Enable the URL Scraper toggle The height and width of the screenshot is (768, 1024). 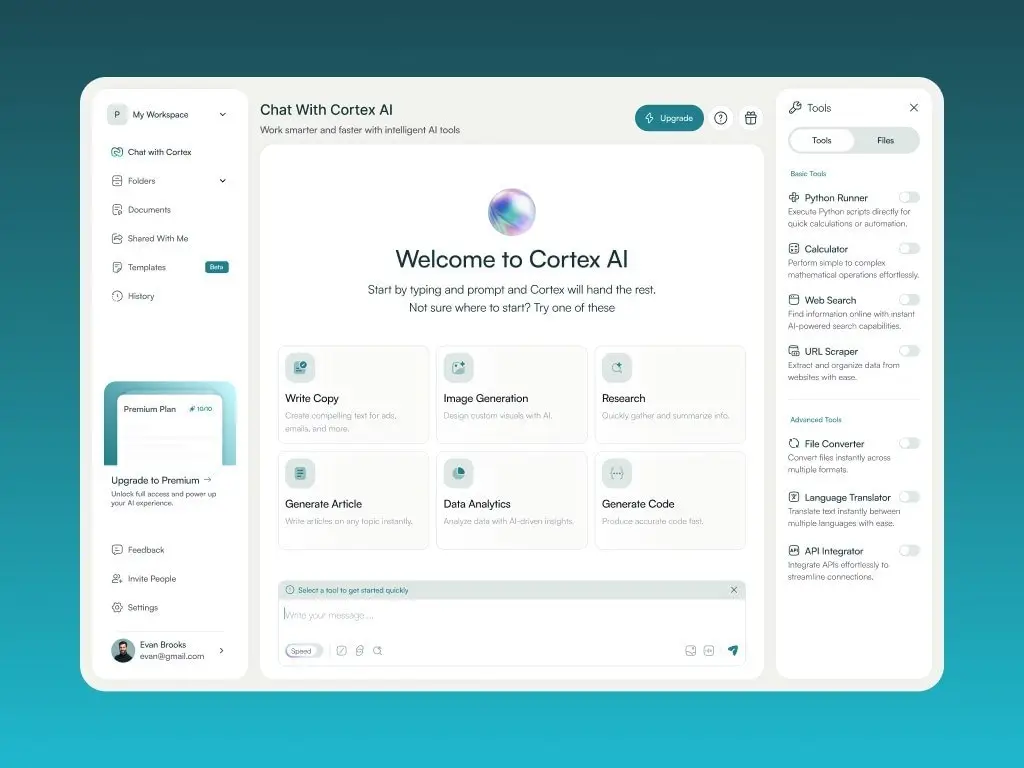click(x=909, y=351)
